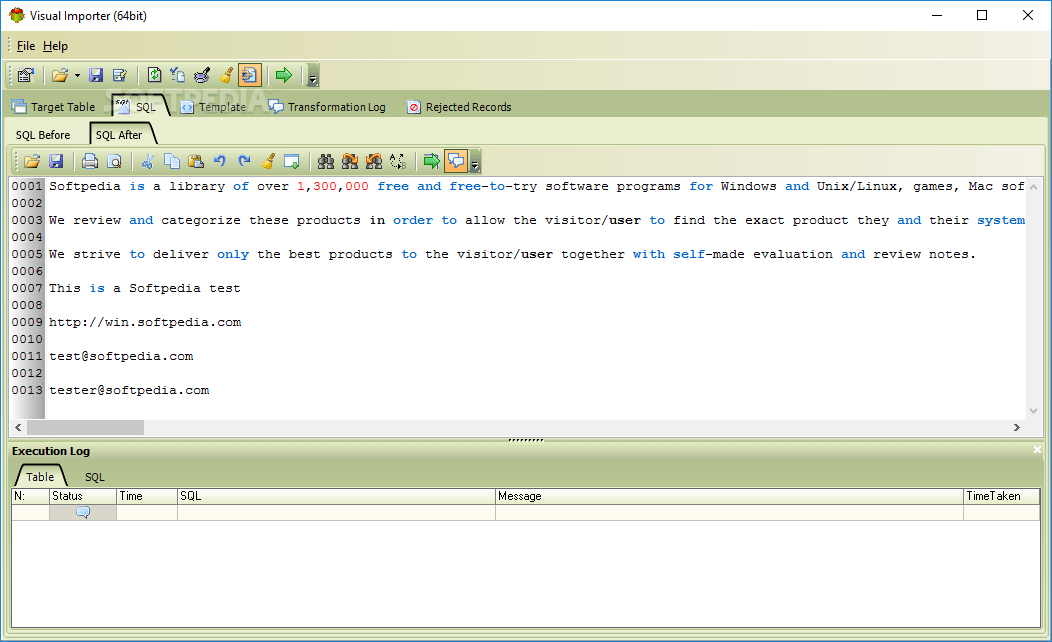The image size is (1052, 642).
Task: Click the 'http://win.softpedia.com' line
Action: 145,322
